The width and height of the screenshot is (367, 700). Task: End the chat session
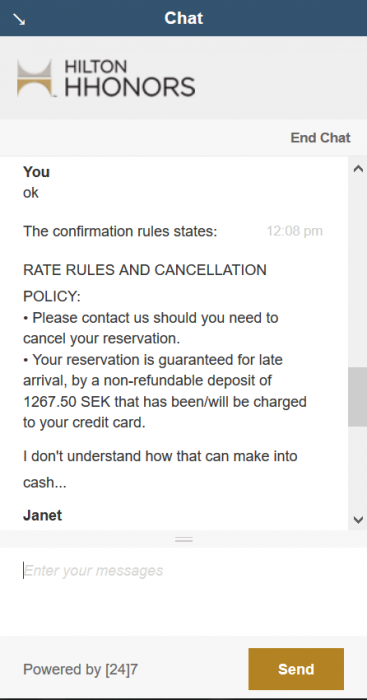(x=320, y=138)
